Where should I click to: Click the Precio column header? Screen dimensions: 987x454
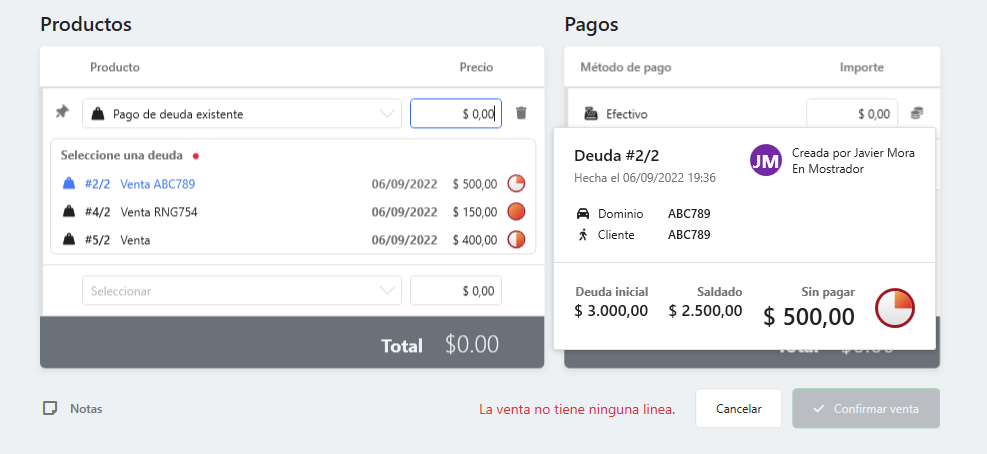pos(477,67)
